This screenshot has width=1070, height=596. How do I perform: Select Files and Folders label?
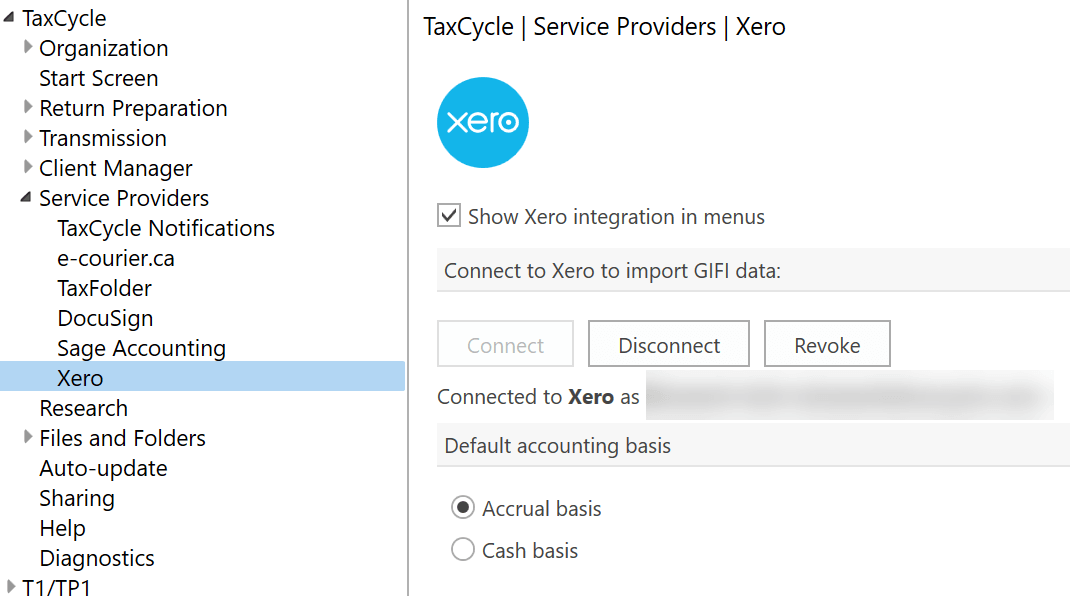pyautogui.click(x=122, y=438)
